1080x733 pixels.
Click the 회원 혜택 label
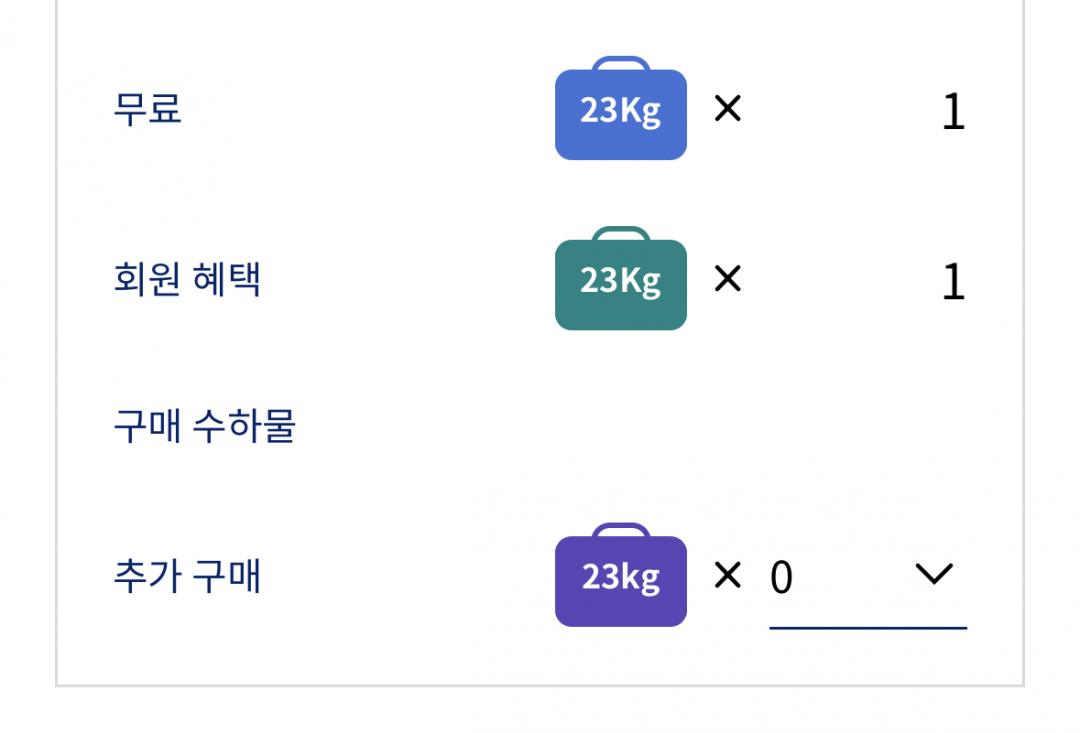tap(187, 279)
